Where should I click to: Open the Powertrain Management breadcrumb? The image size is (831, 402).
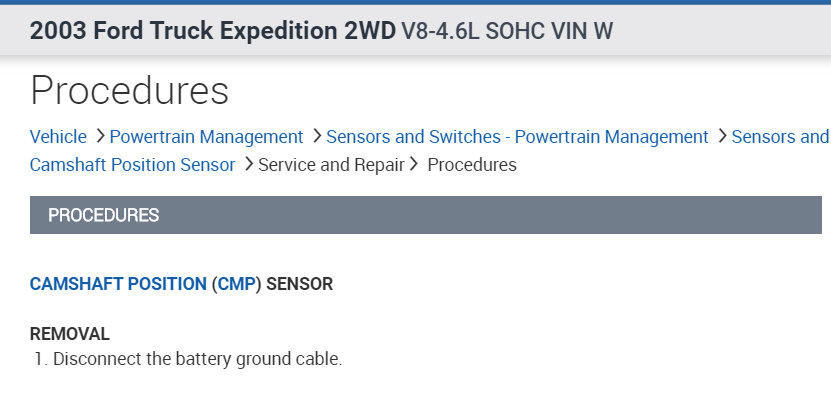(x=206, y=137)
